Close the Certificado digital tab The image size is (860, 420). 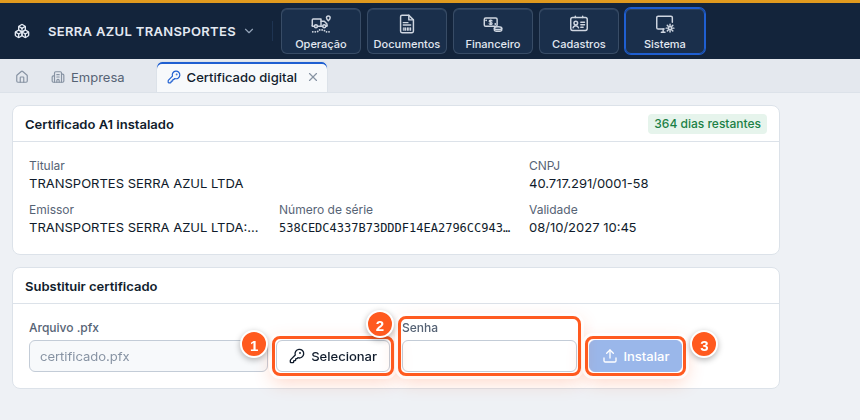tap(313, 77)
